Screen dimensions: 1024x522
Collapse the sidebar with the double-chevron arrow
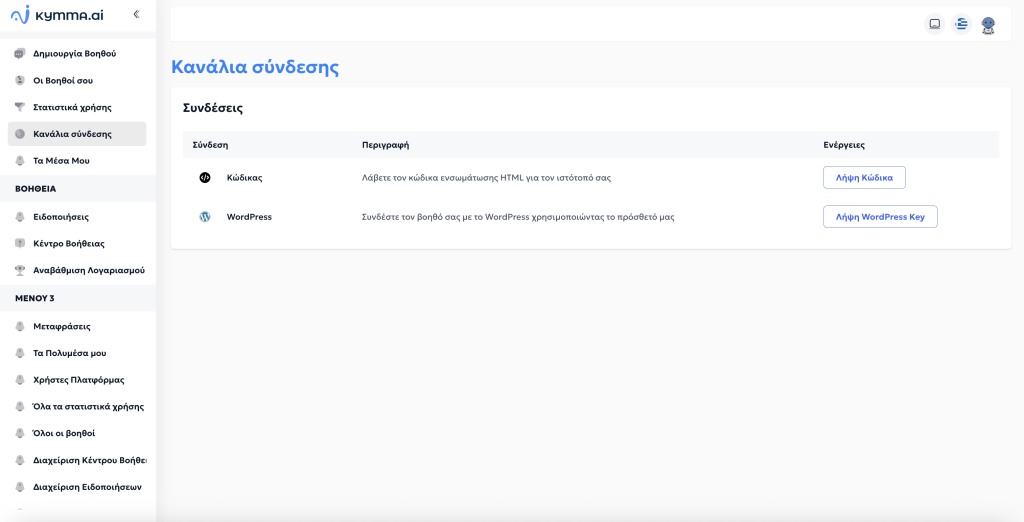coord(136,14)
